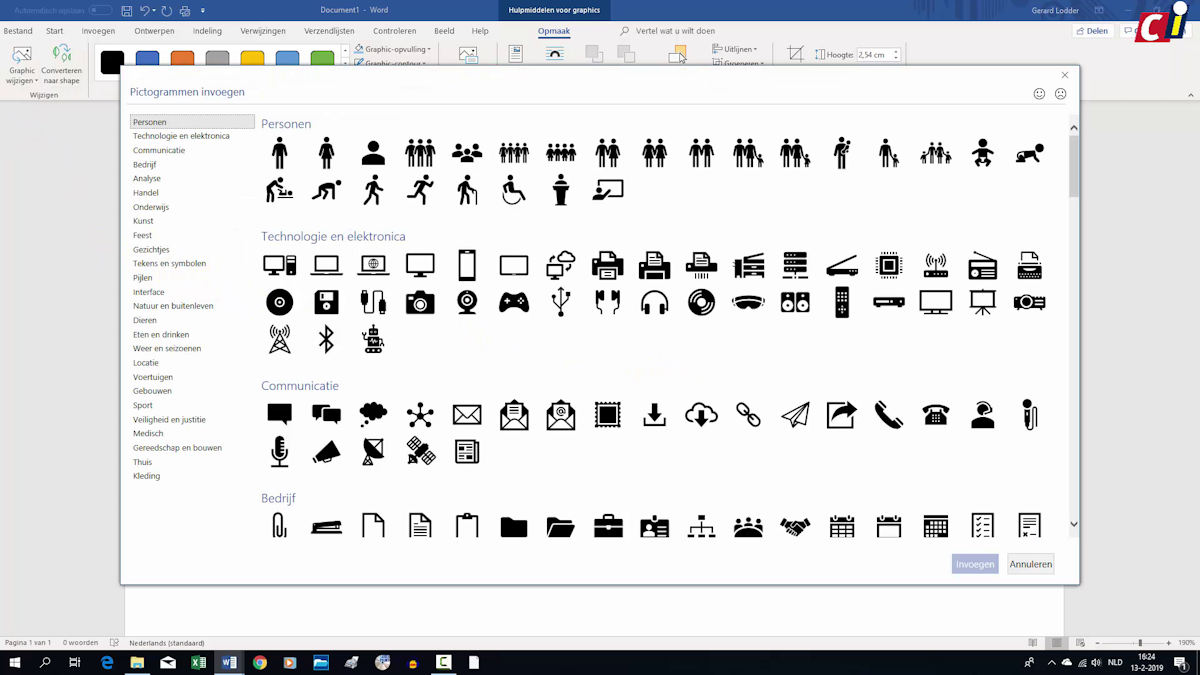The width and height of the screenshot is (1200, 675).
Task: Choose the person with cane pictogram
Action: pos(467,190)
